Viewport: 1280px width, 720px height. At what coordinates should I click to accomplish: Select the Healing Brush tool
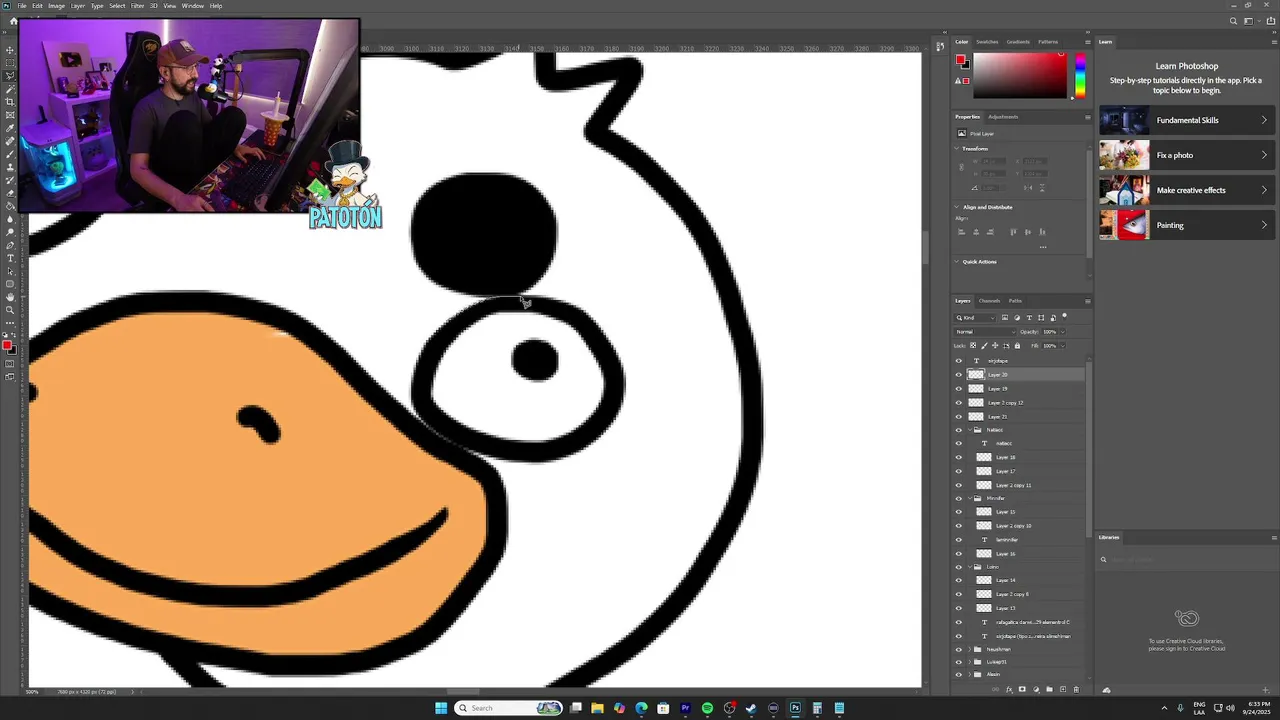pyautogui.click(x=10, y=140)
